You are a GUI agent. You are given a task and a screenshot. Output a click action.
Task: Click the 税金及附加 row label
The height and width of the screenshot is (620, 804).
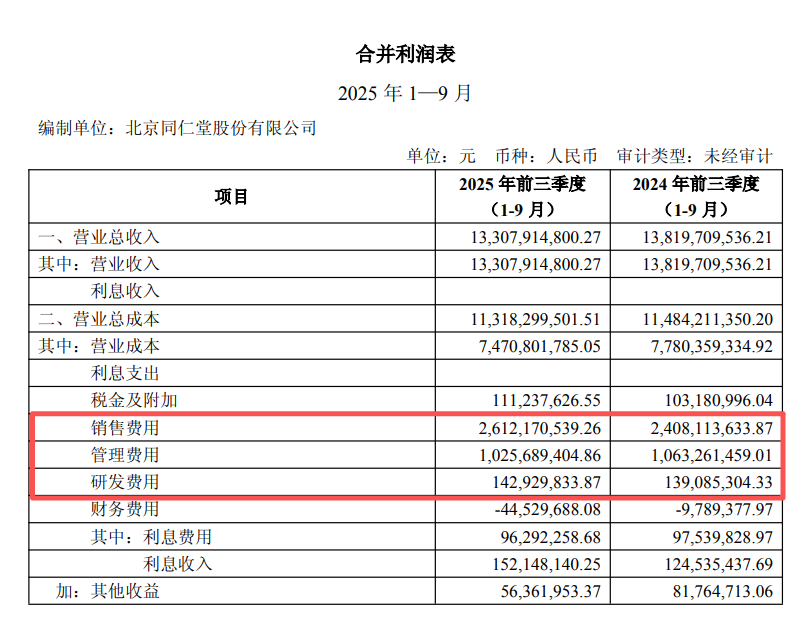134,401
